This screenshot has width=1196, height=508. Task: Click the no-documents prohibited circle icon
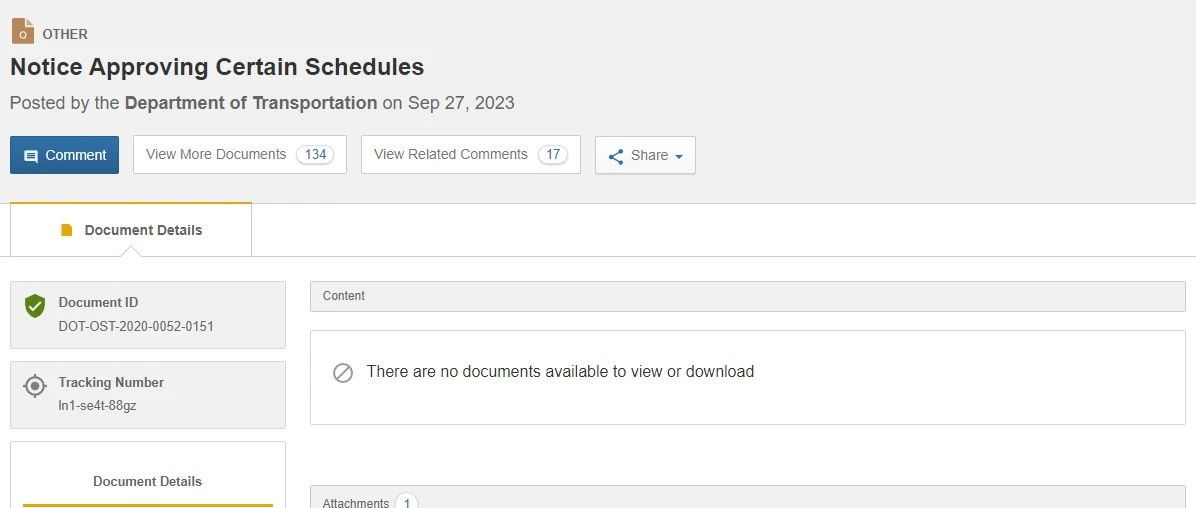click(x=343, y=373)
